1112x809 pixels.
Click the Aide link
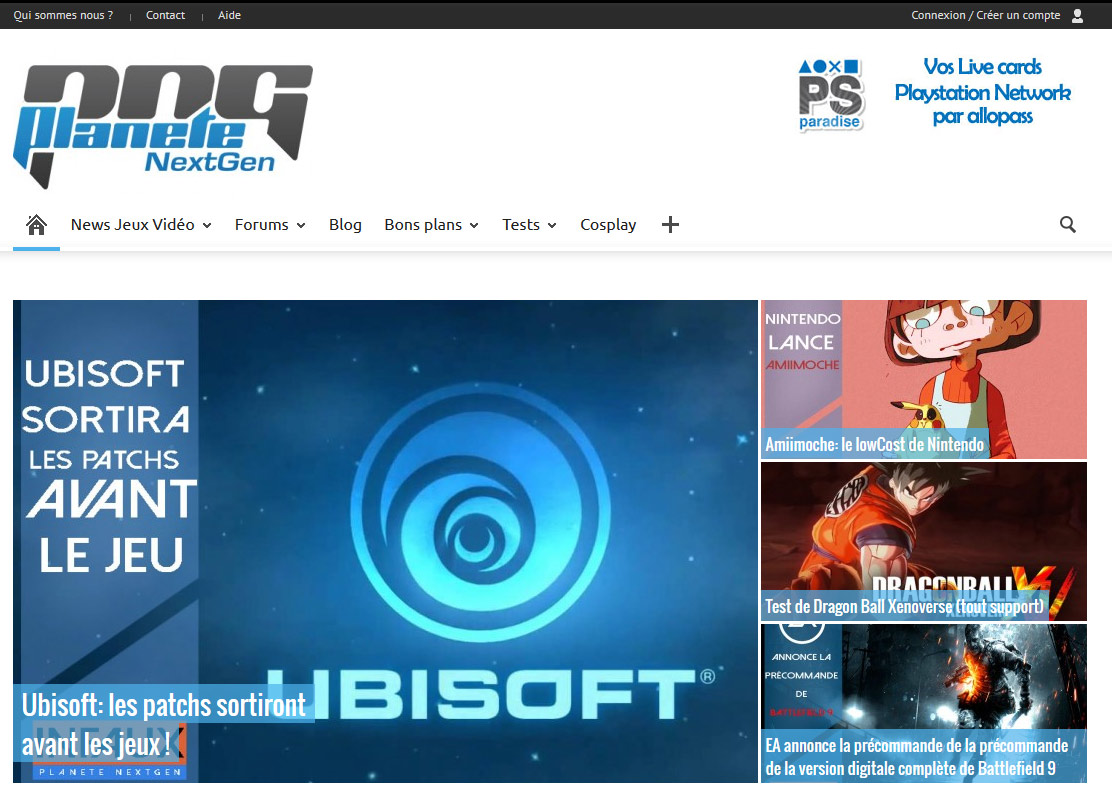(x=229, y=15)
